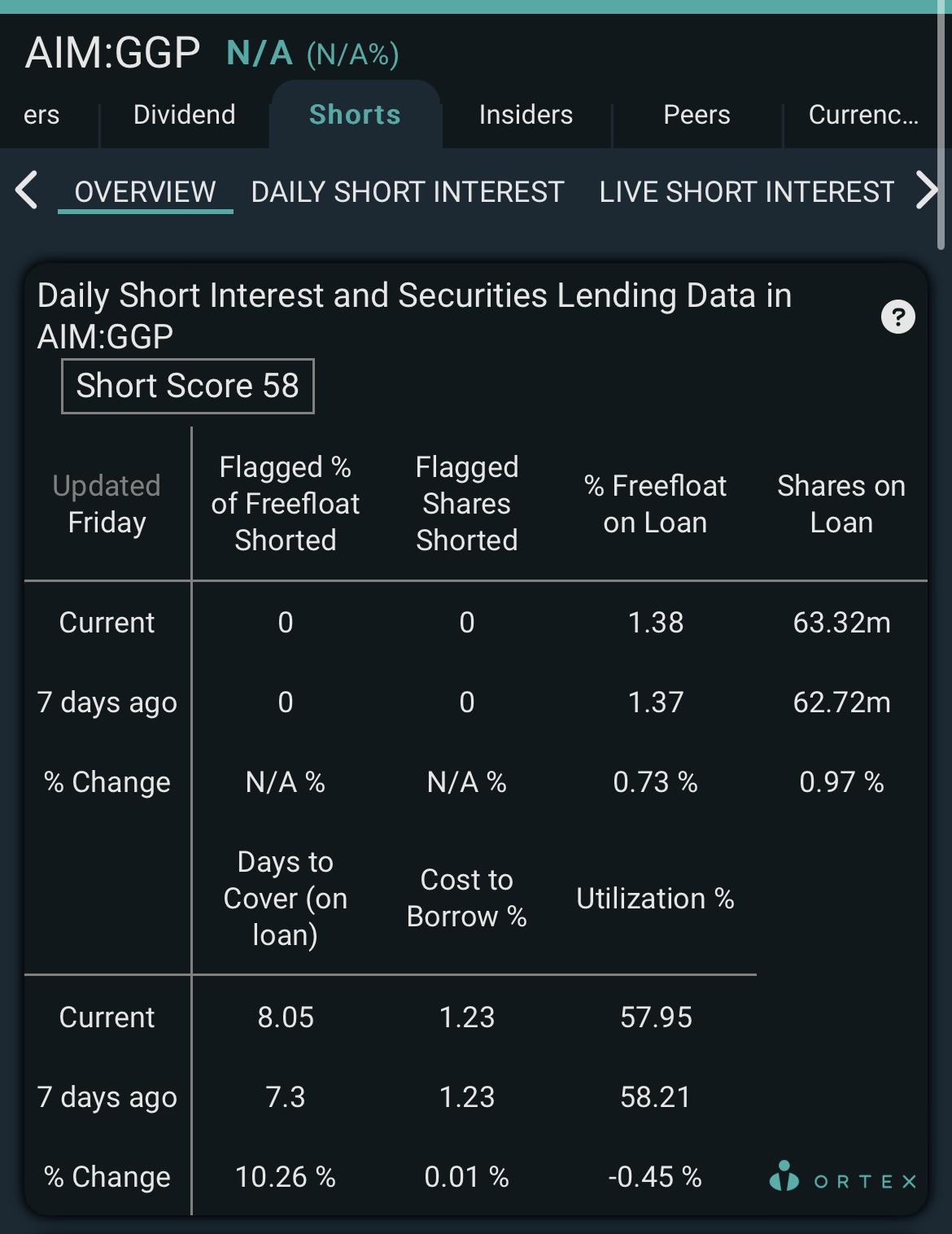Click the Utilization % column header
This screenshot has height=1234, width=952.
click(x=655, y=899)
